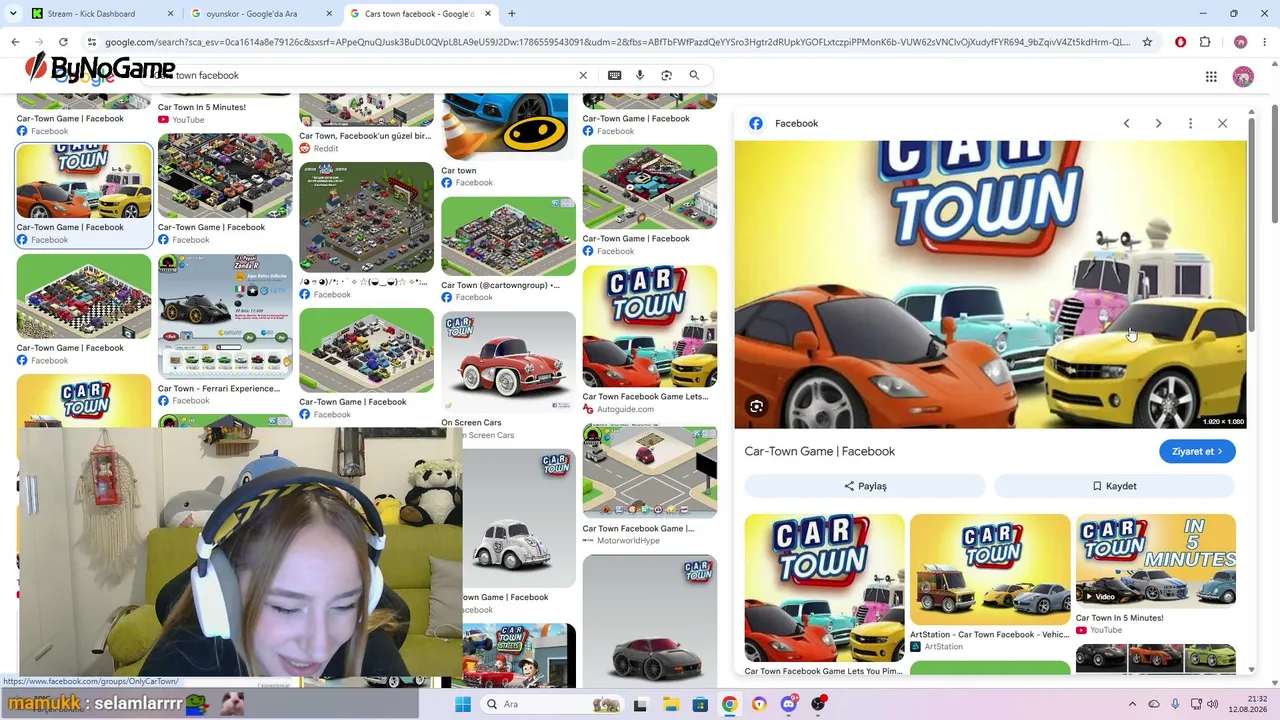This screenshot has height=720, width=1280.
Task: Select the highlighted Car-Town Game orange car thumbnail
Action: click(x=84, y=181)
